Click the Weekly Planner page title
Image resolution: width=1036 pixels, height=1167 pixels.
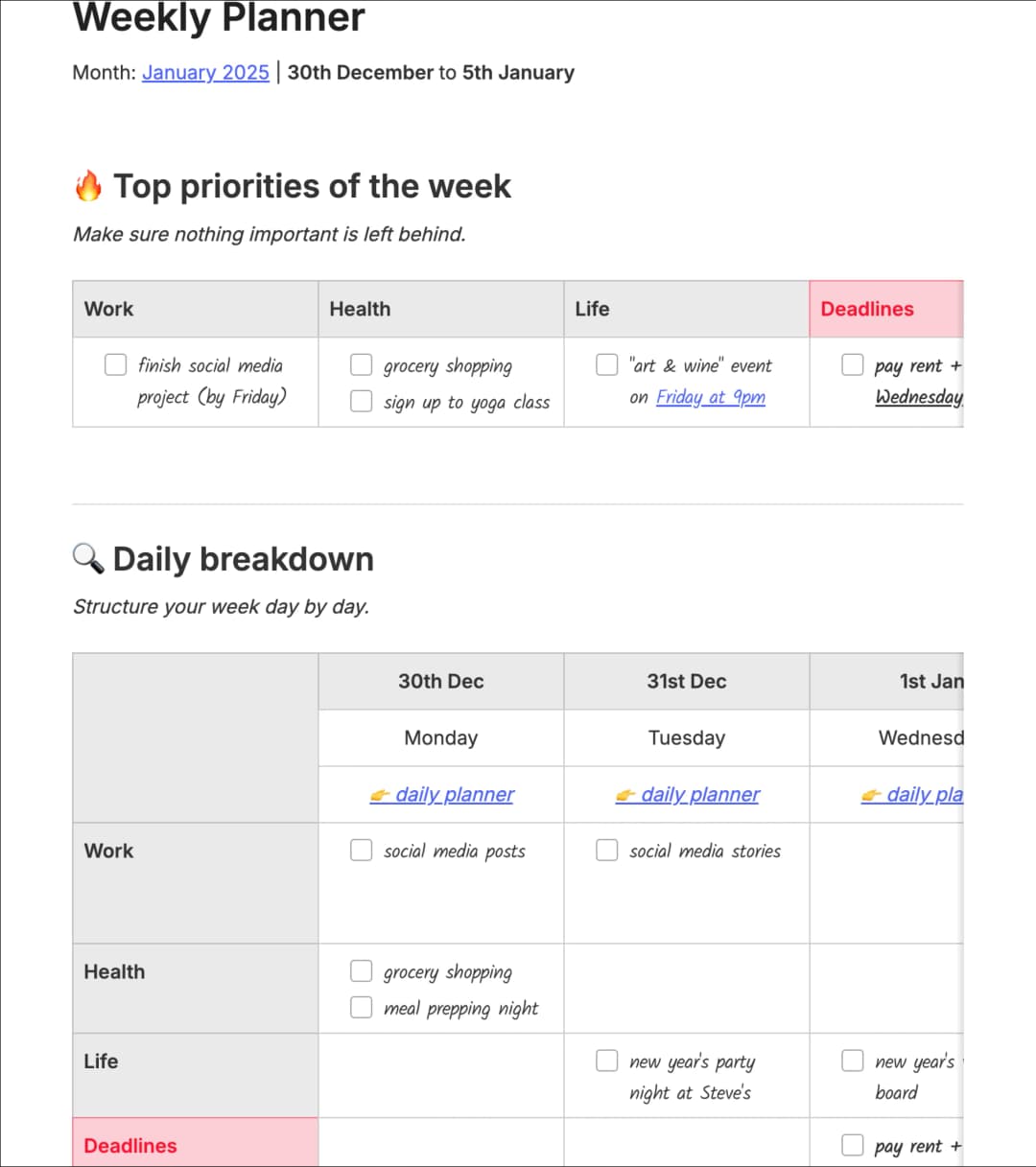click(x=219, y=17)
